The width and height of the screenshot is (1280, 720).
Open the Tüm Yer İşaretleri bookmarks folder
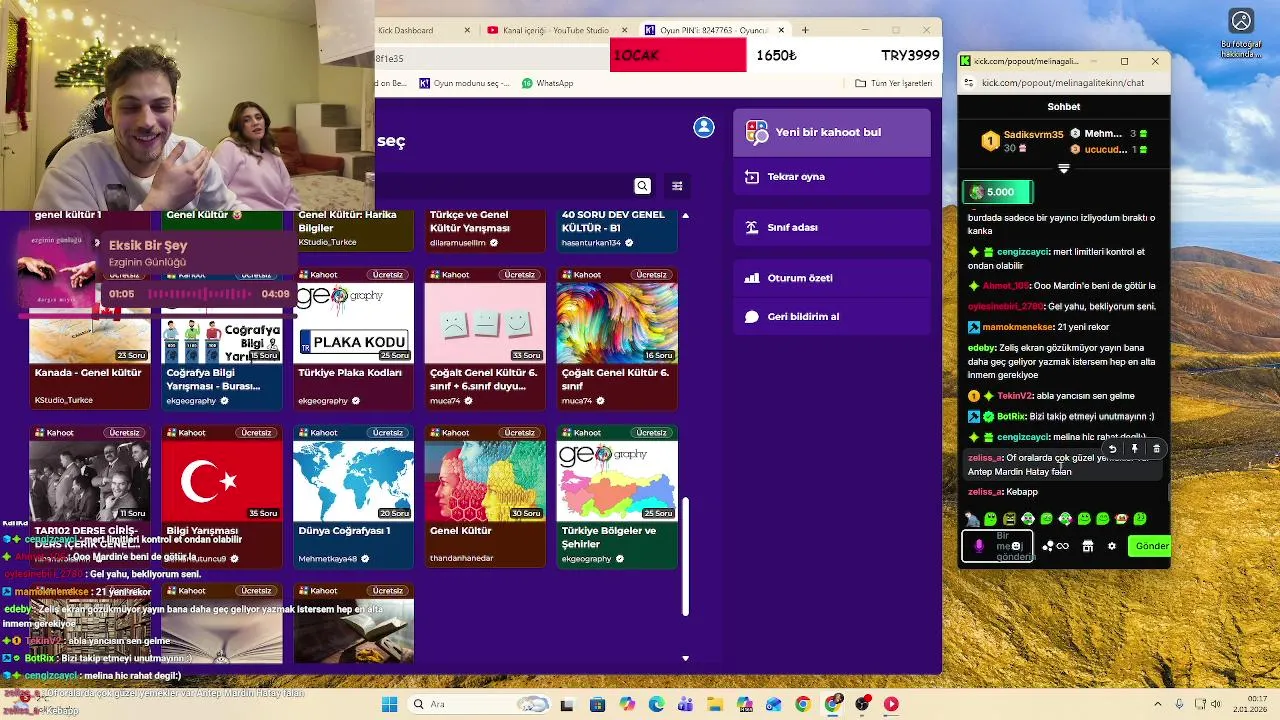pos(893,83)
